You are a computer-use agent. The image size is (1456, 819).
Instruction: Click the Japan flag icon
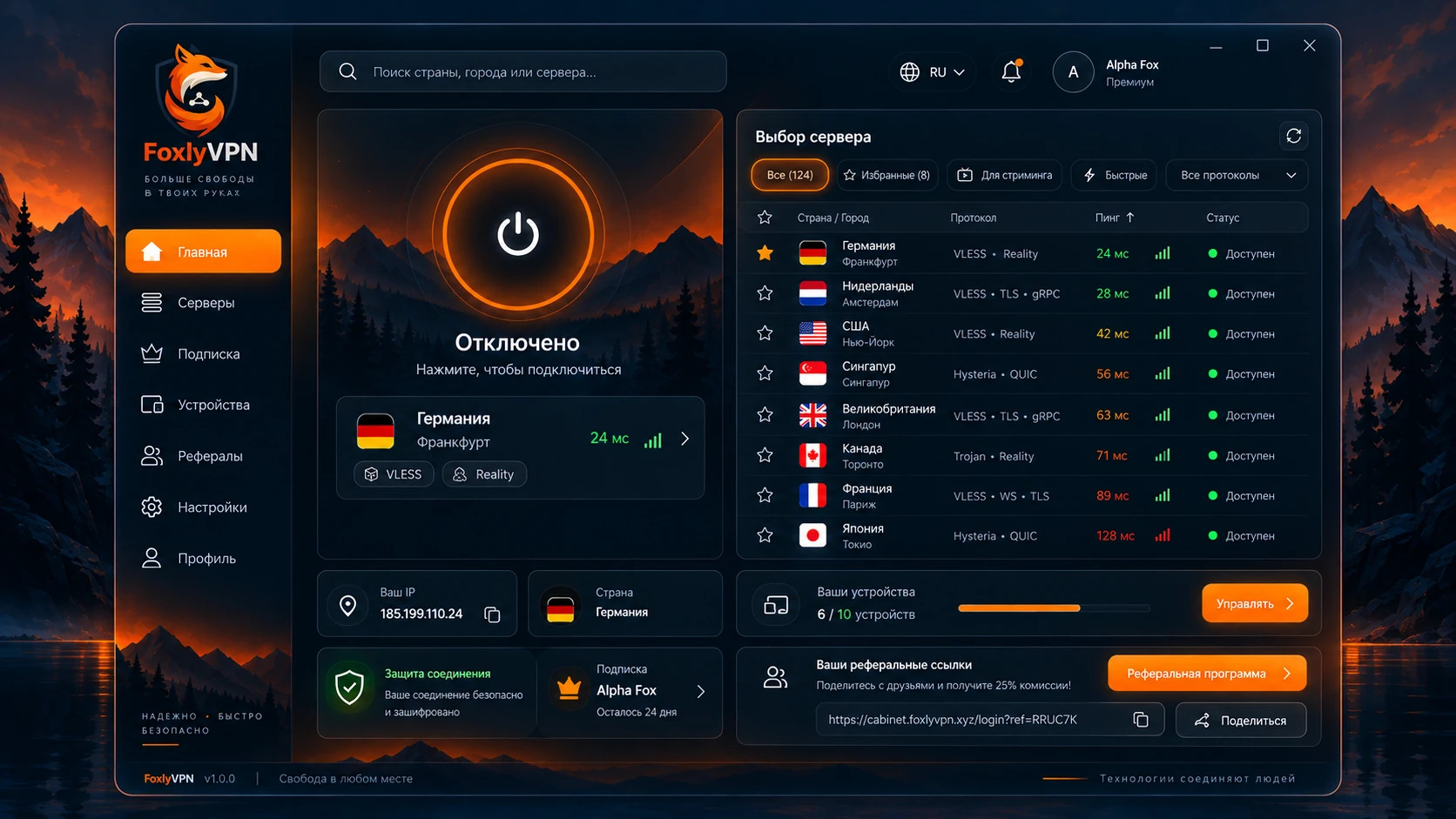coord(812,535)
